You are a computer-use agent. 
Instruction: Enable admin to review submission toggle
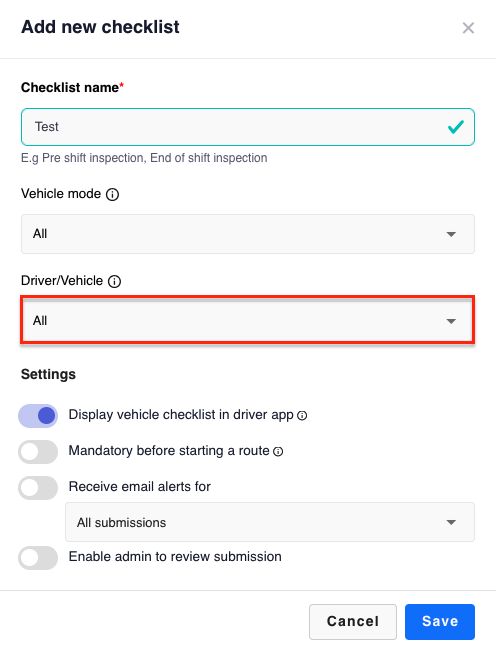(38, 558)
